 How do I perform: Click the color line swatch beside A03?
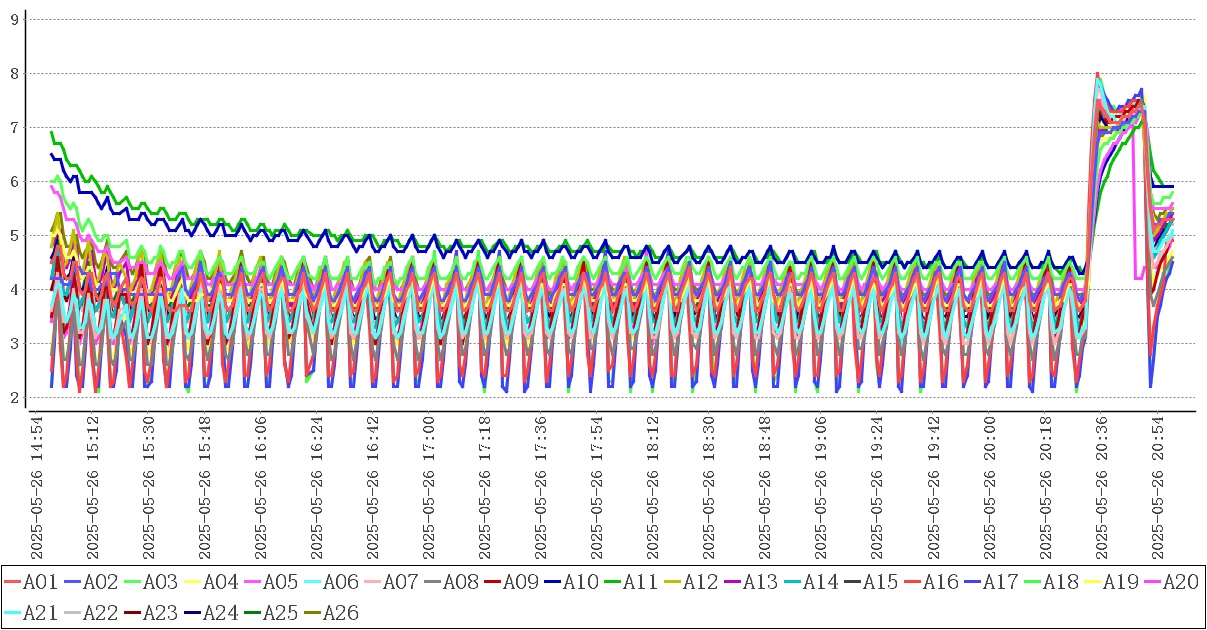132,581
